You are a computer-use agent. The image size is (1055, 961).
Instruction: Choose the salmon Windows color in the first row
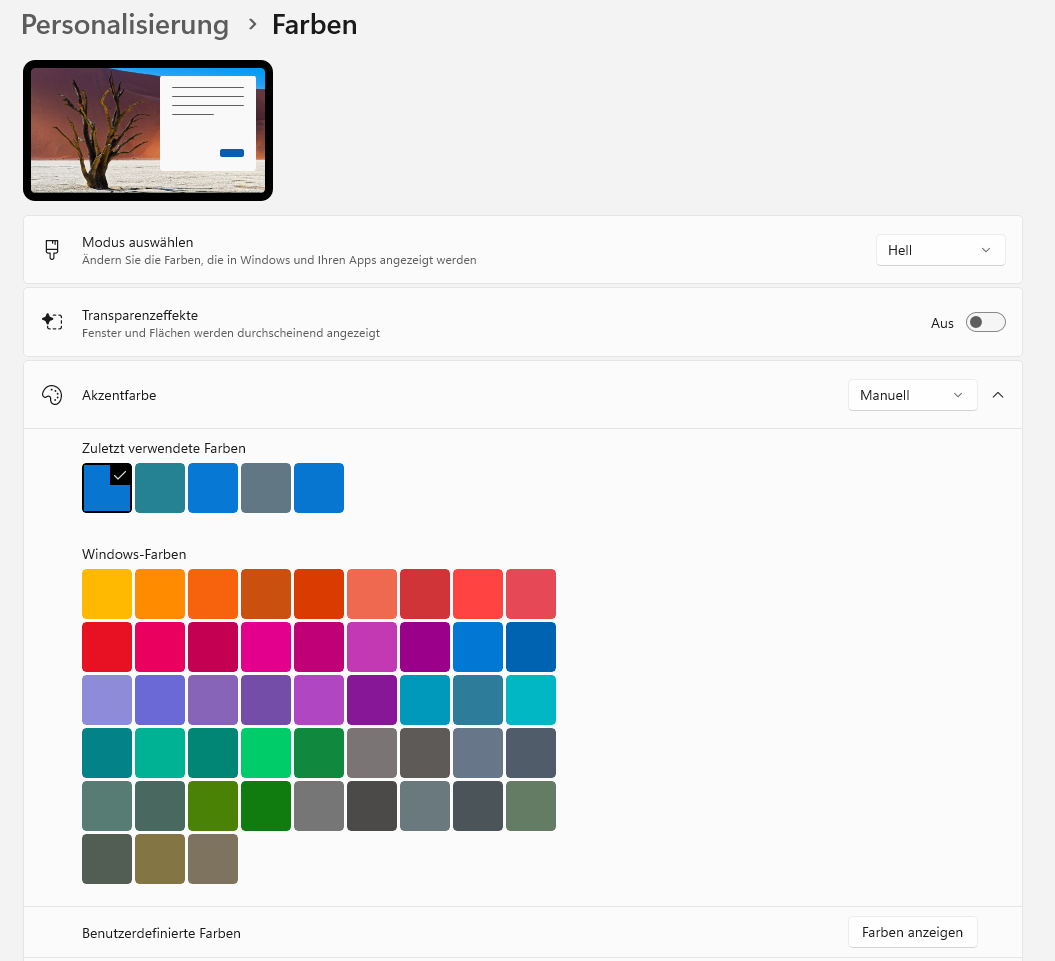click(372, 594)
